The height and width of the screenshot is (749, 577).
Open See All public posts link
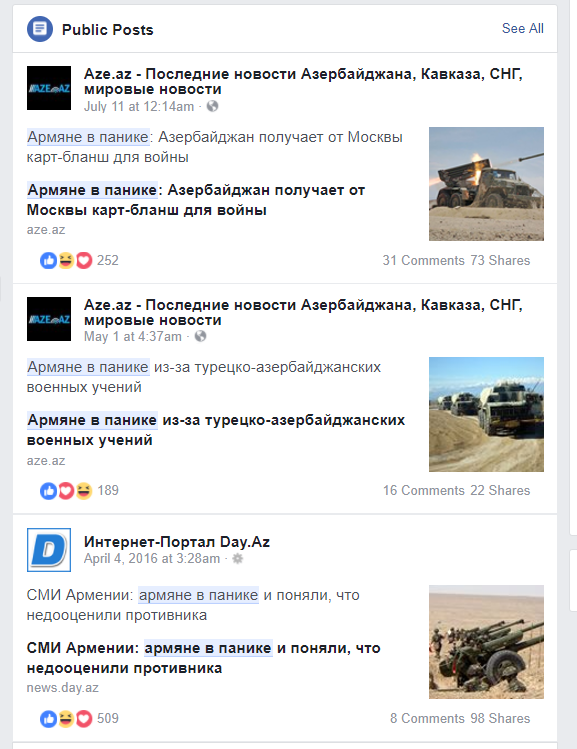pos(523,29)
